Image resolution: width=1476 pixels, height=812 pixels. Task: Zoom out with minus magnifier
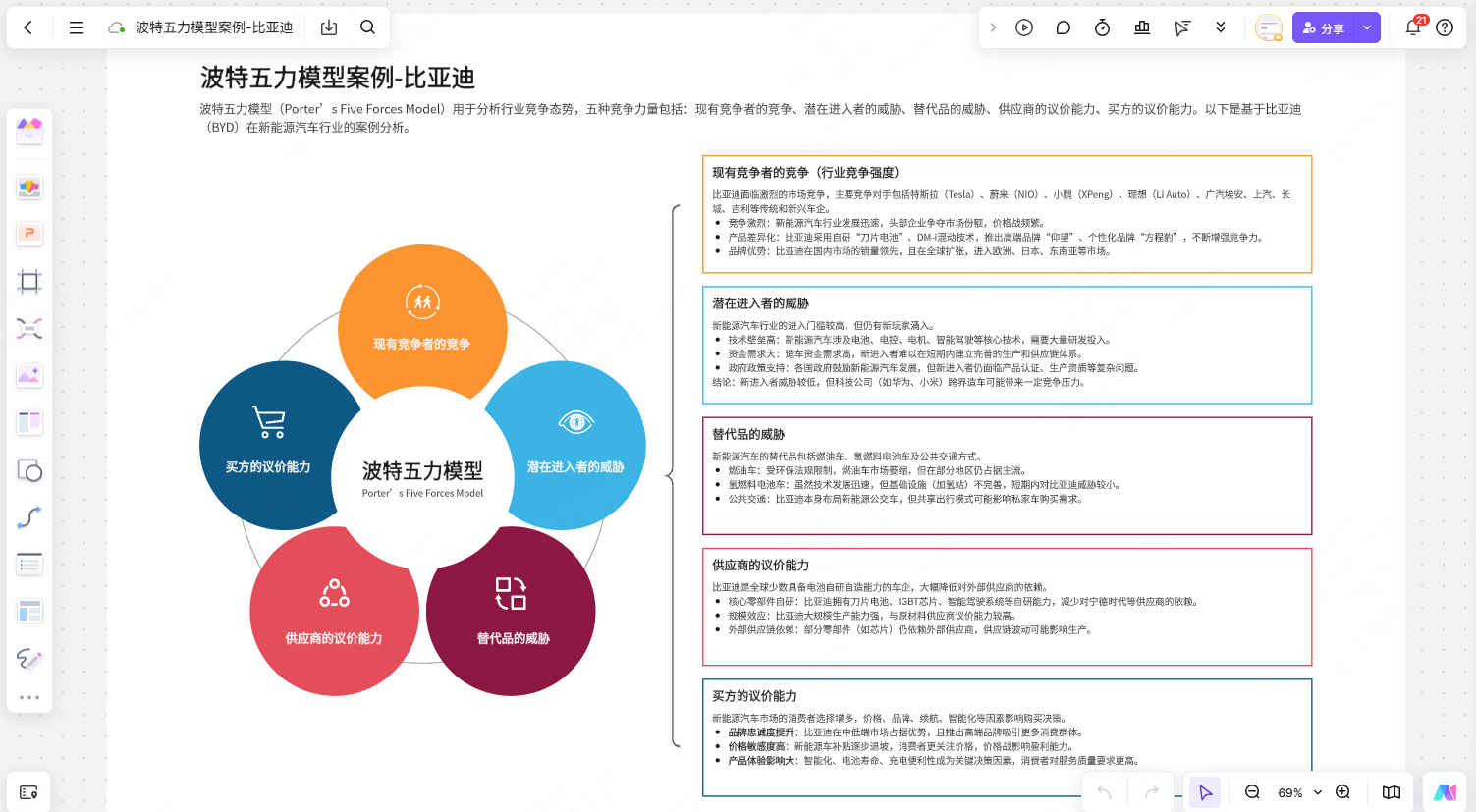[1252, 792]
